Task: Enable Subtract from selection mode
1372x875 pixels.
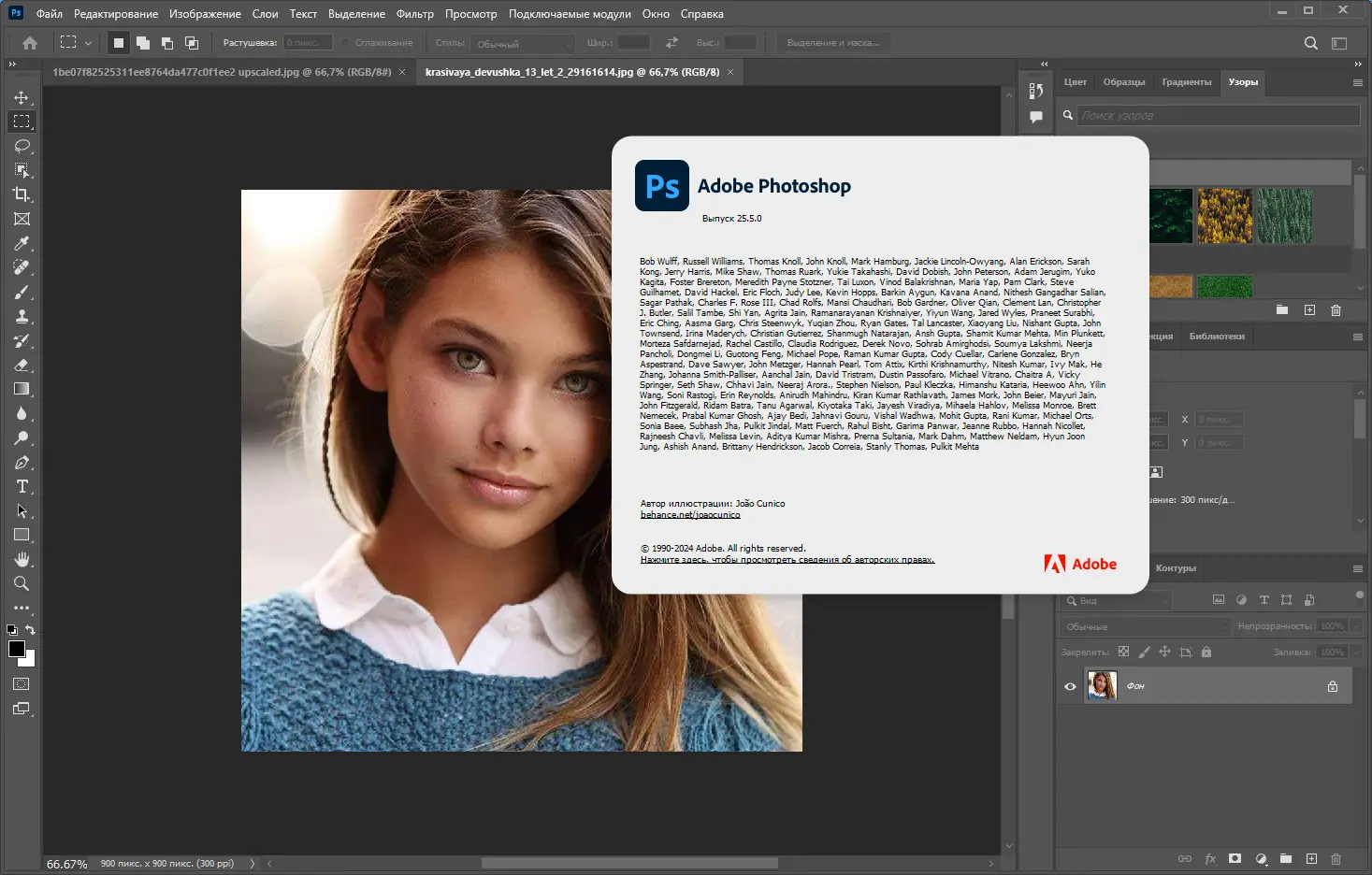Action: click(167, 43)
